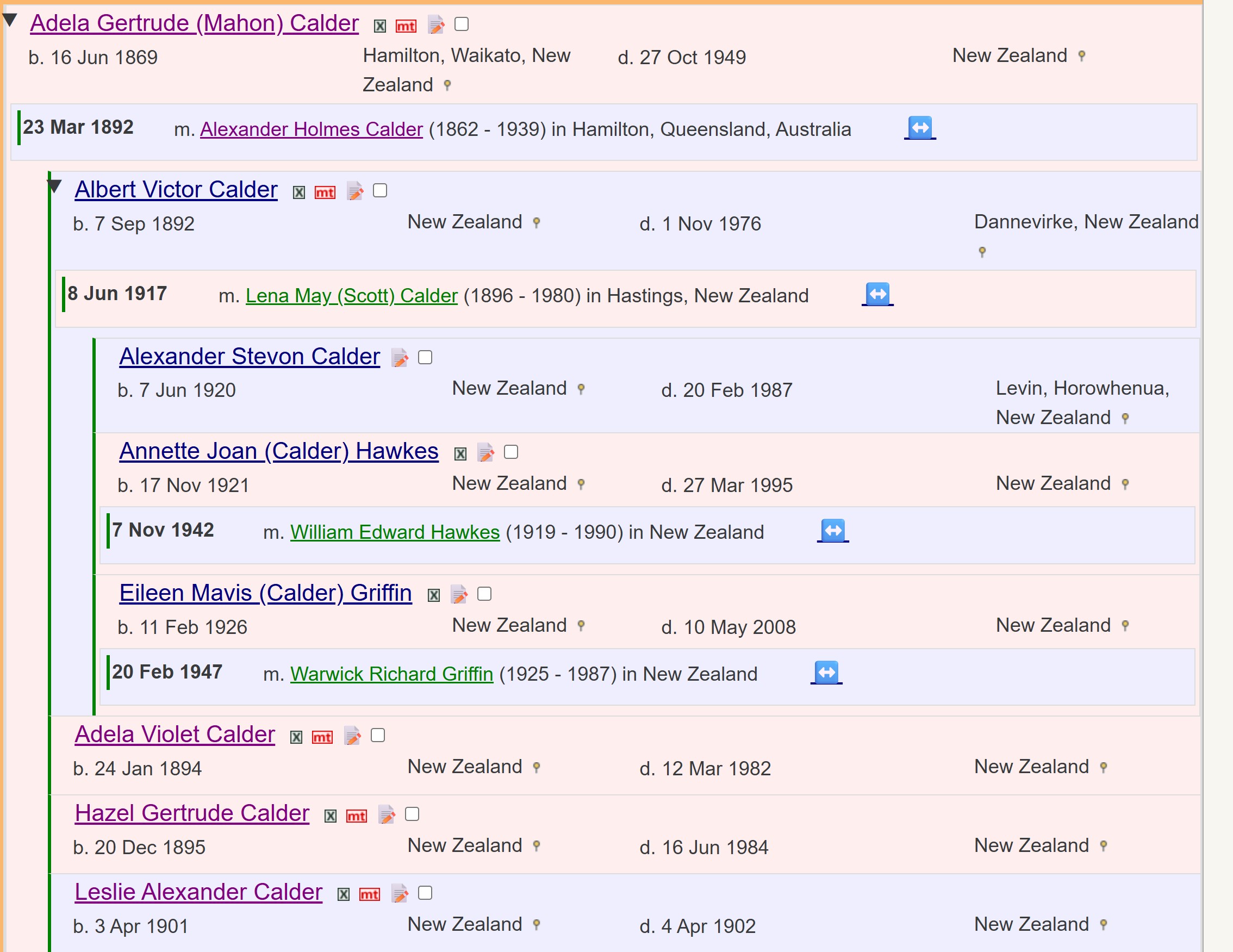Open Annette Joan (Calder) Hawkes profile
This screenshot has width=1233, height=952.
click(279, 452)
